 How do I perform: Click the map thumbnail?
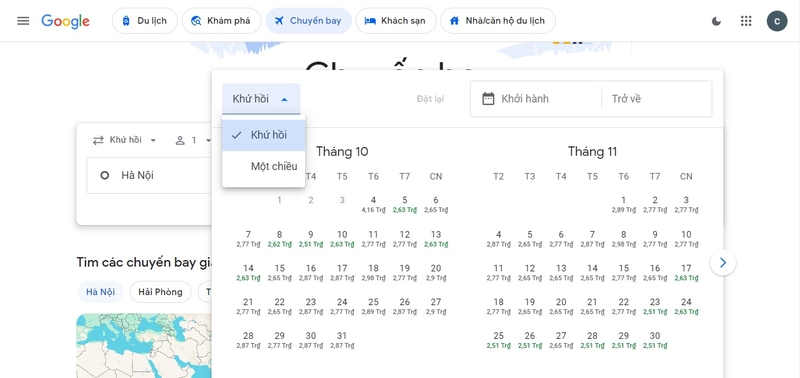(144, 346)
